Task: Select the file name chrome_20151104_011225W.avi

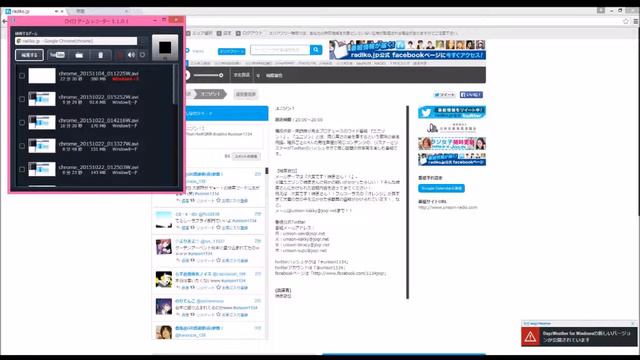Action: click(x=98, y=73)
